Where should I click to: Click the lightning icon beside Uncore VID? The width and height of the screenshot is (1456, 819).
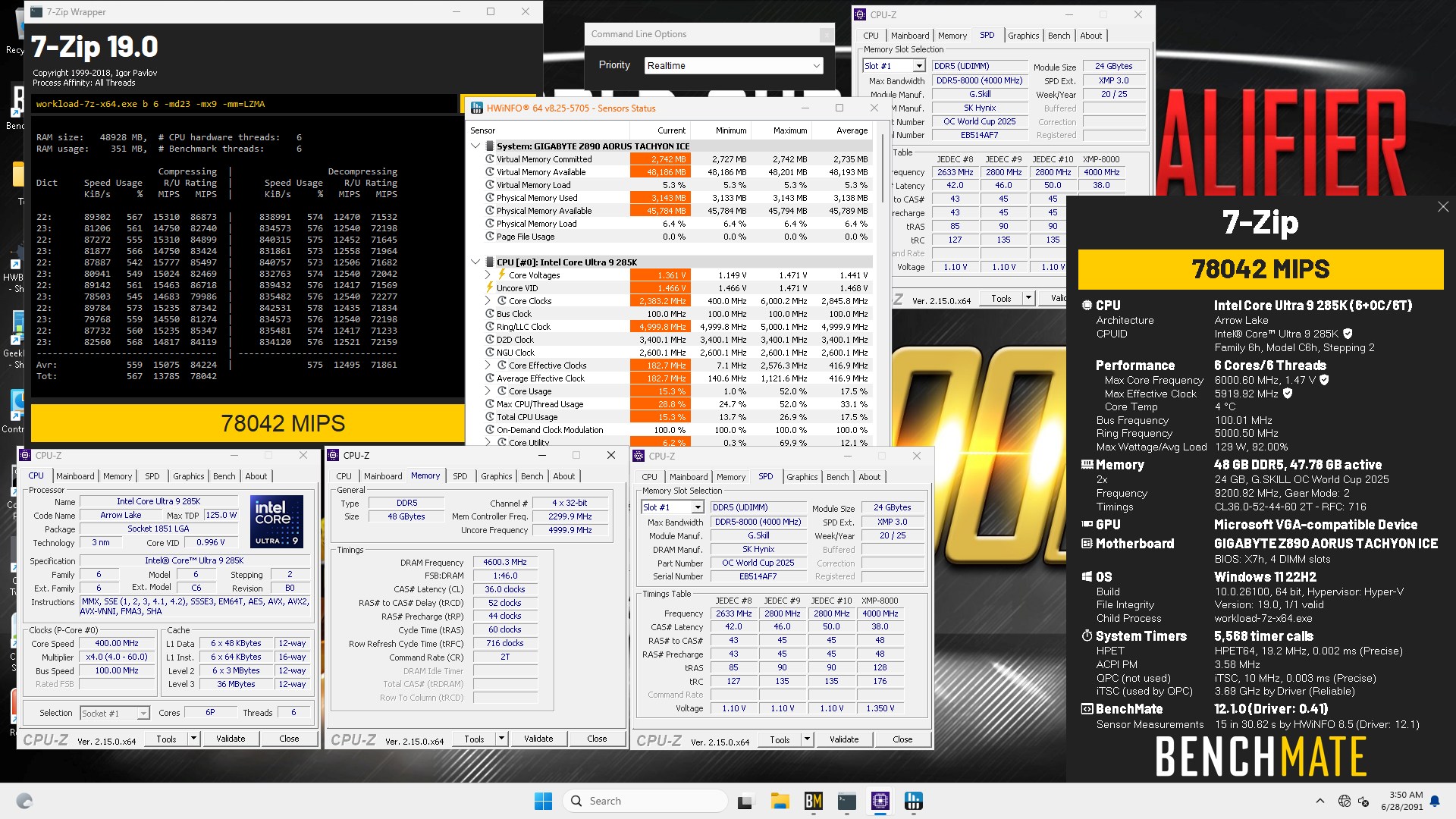(490, 288)
